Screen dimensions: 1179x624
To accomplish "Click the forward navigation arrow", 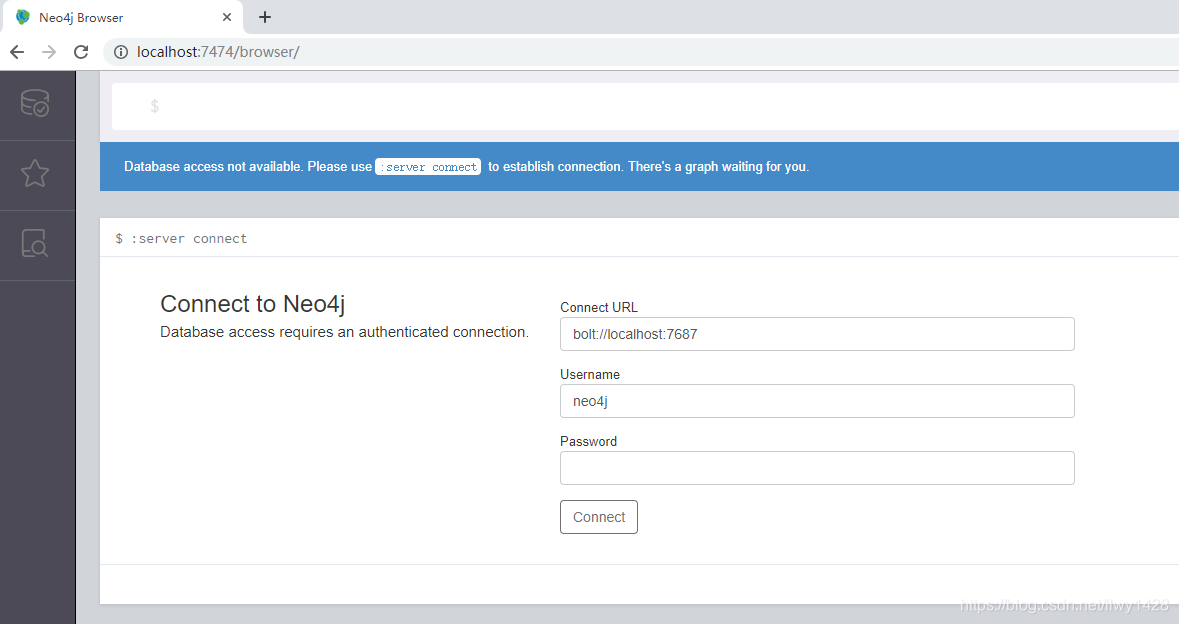I will 48,52.
